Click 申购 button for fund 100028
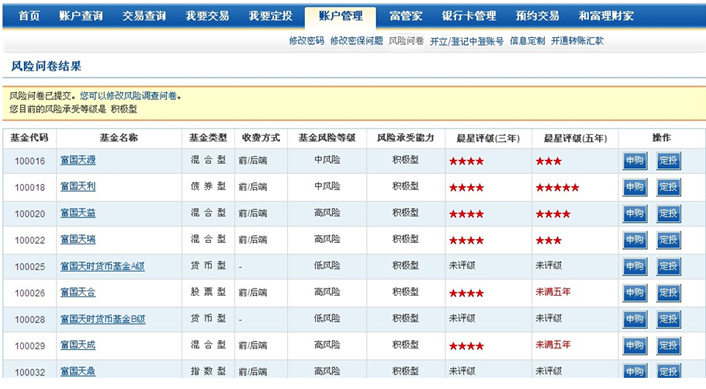Viewport: 706px width, 389px height. tap(635, 319)
